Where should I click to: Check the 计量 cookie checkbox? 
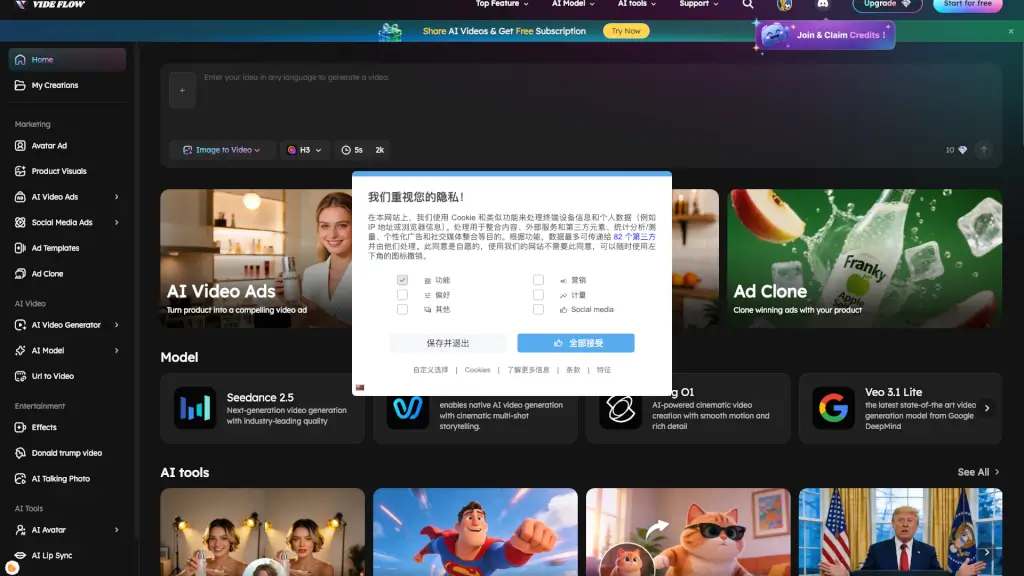(x=538, y=295)
